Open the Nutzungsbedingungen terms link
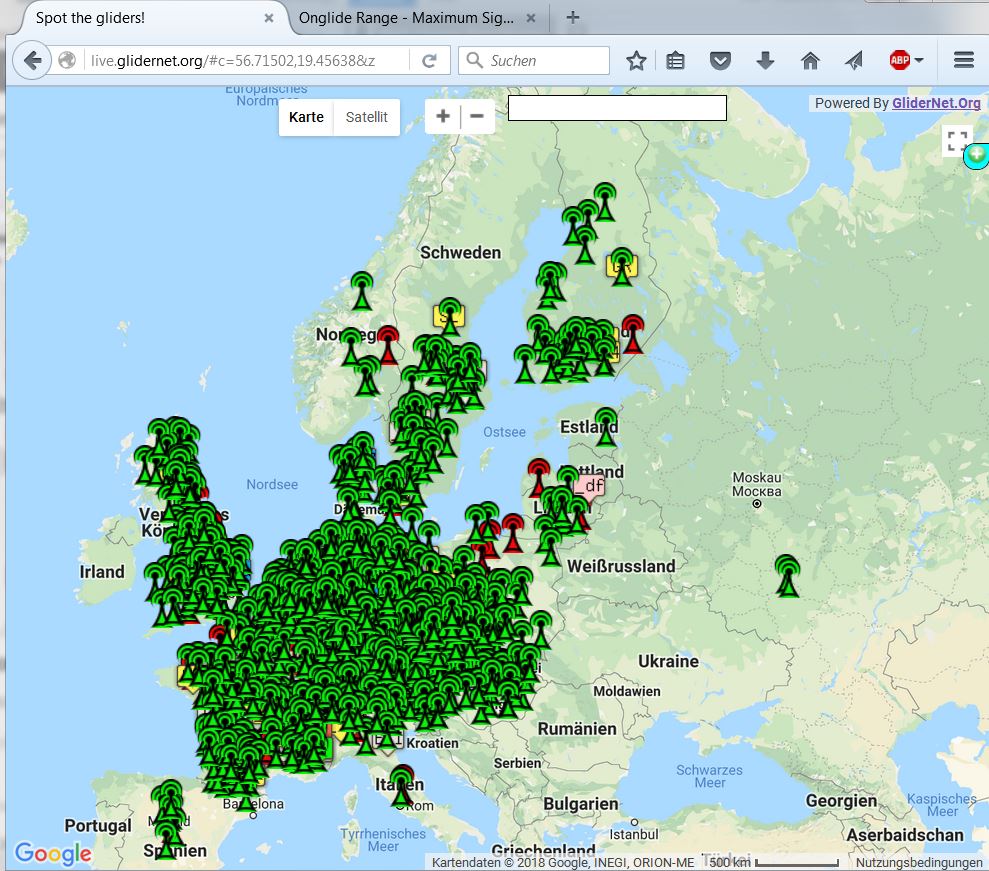Screen dimensions: 989x871 [918, 862]
